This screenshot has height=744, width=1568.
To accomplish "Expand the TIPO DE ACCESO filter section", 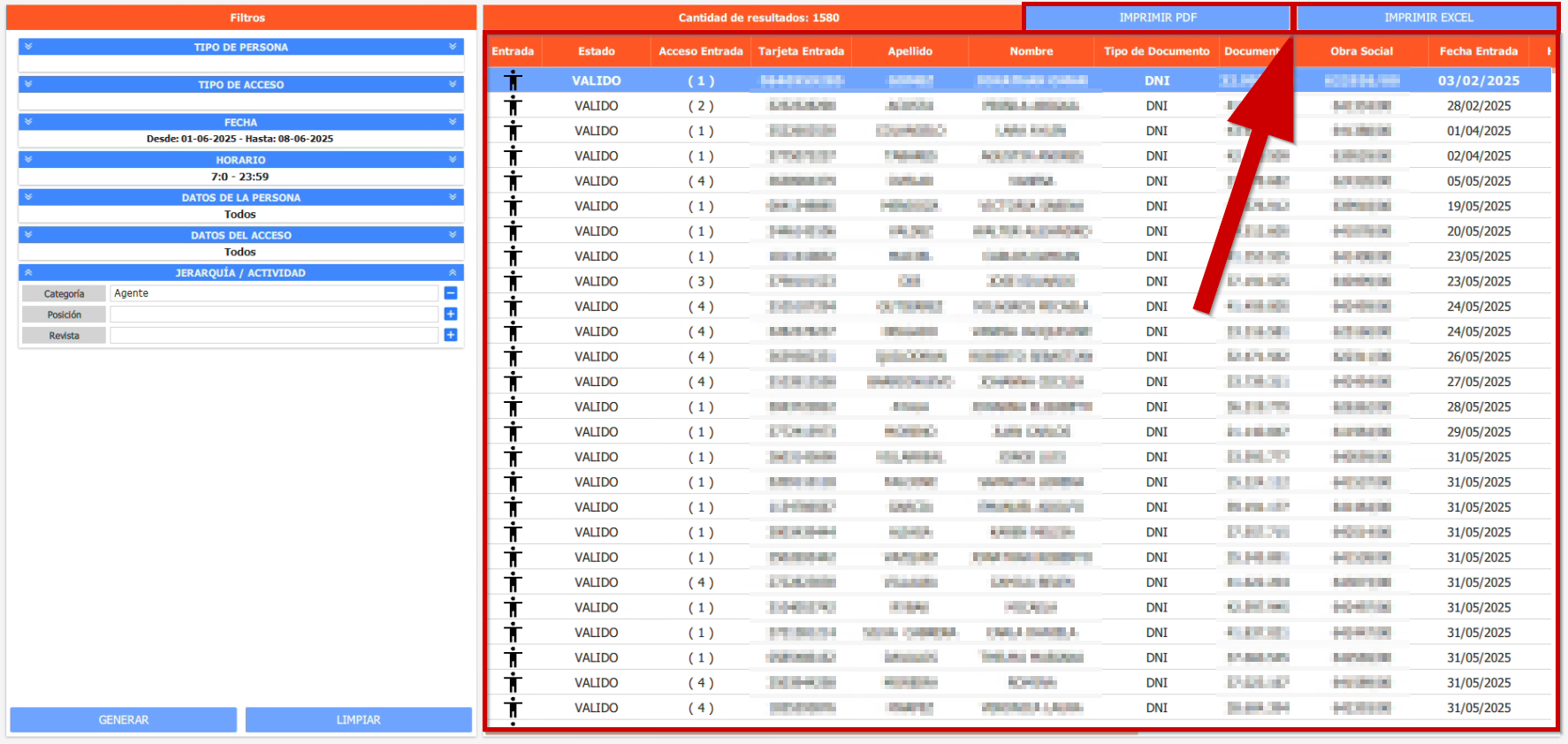I will pos(240,85).
